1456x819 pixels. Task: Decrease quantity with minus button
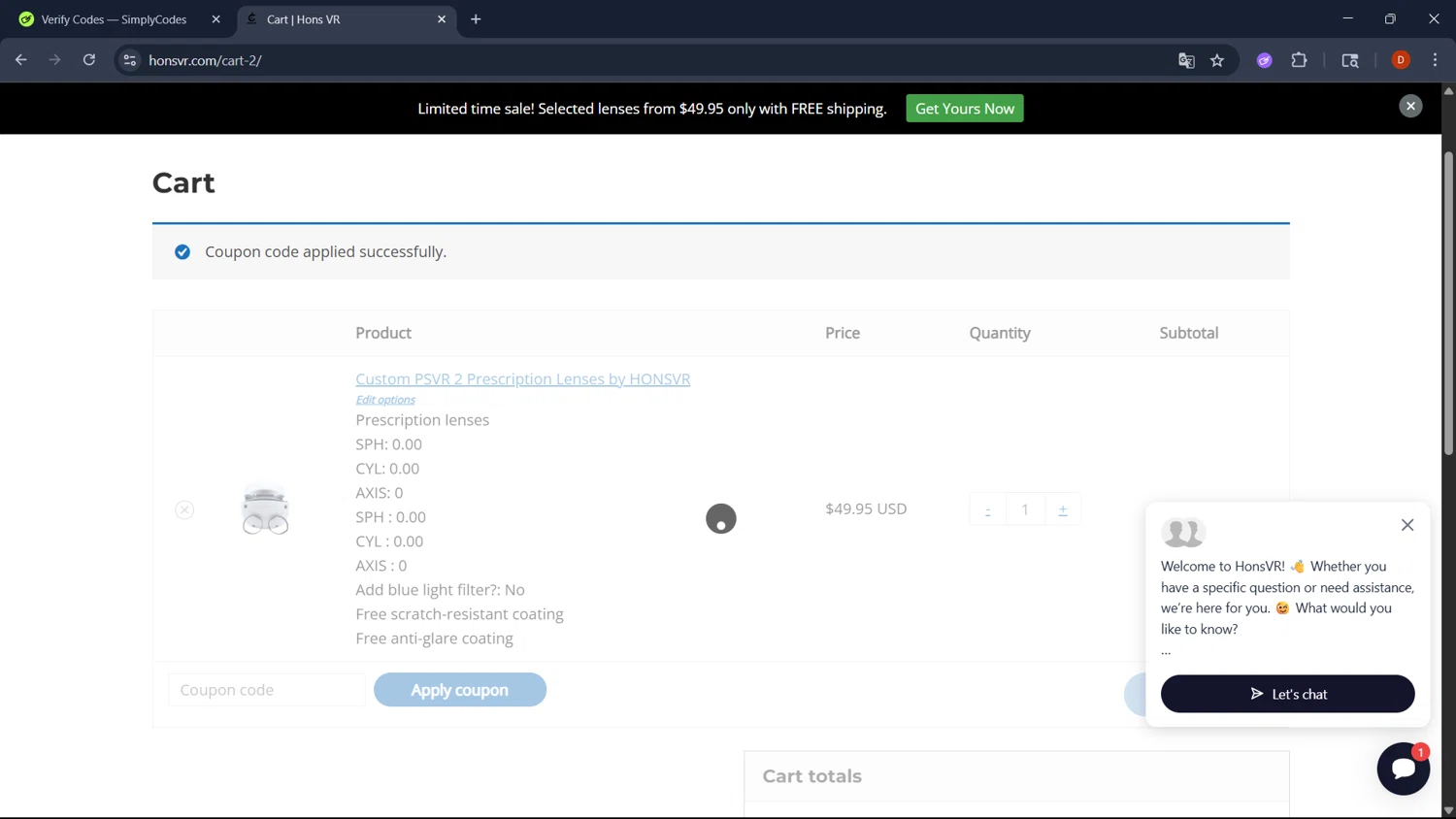point(988,509)
